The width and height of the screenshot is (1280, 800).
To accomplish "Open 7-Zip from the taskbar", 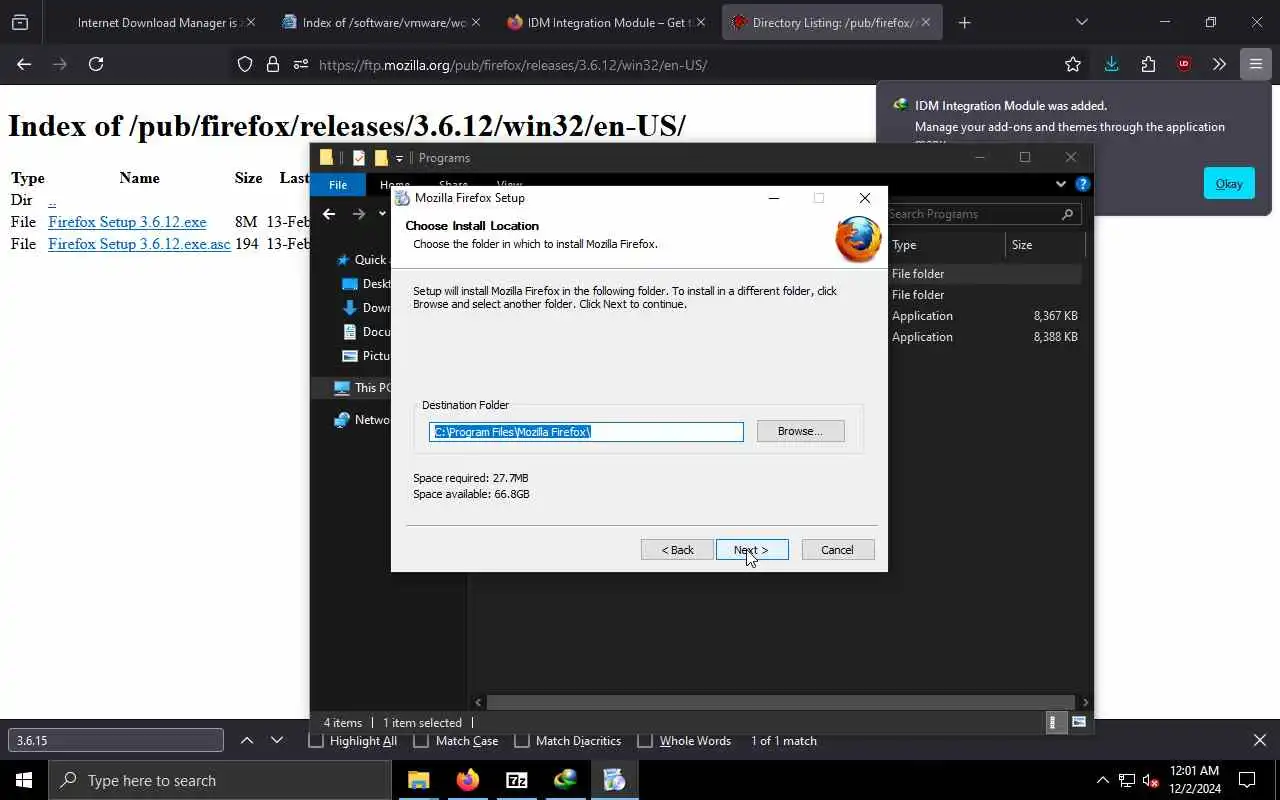I will pos(516,780).
